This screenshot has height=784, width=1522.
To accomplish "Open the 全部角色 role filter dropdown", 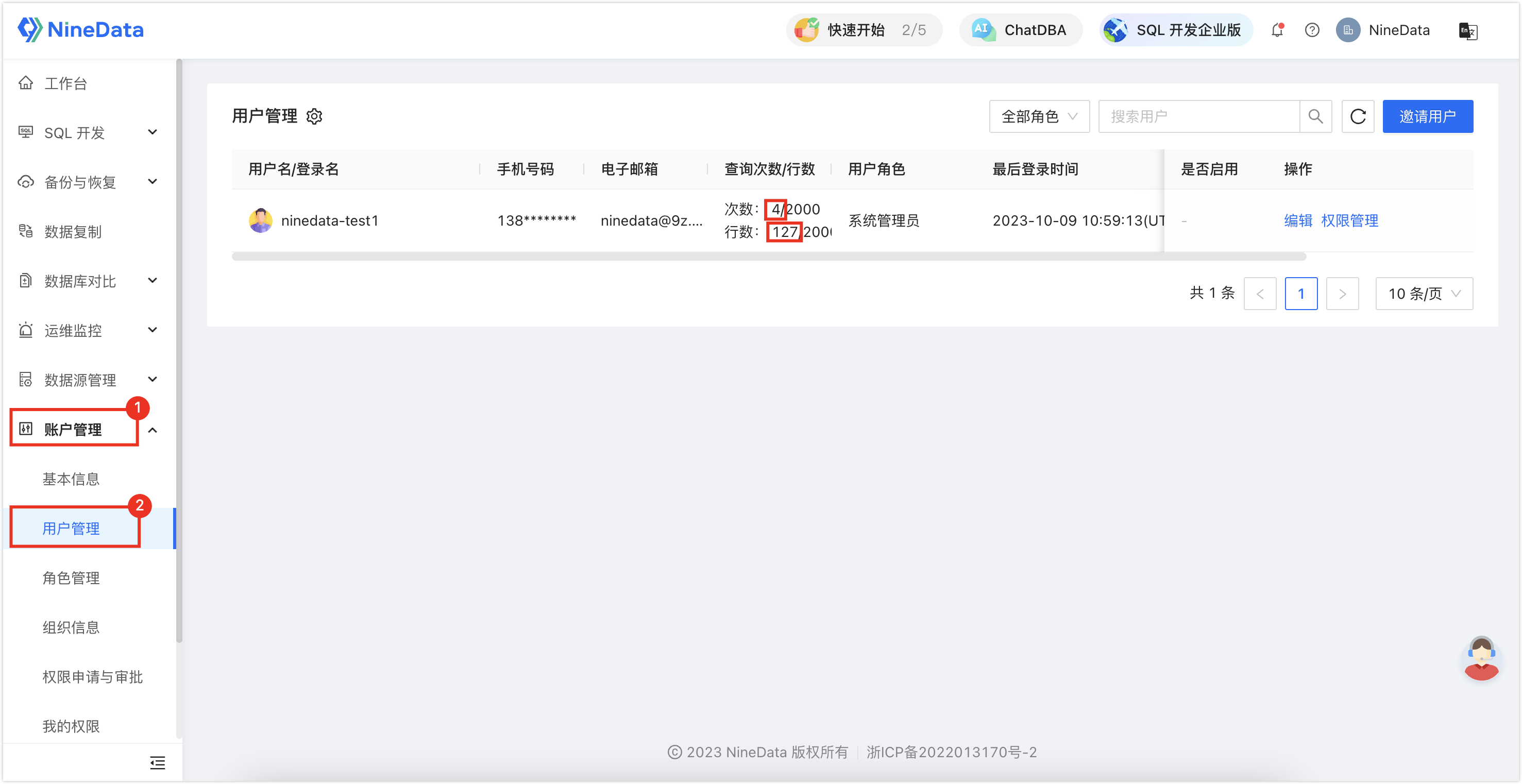I will [x=1039, y=116].
